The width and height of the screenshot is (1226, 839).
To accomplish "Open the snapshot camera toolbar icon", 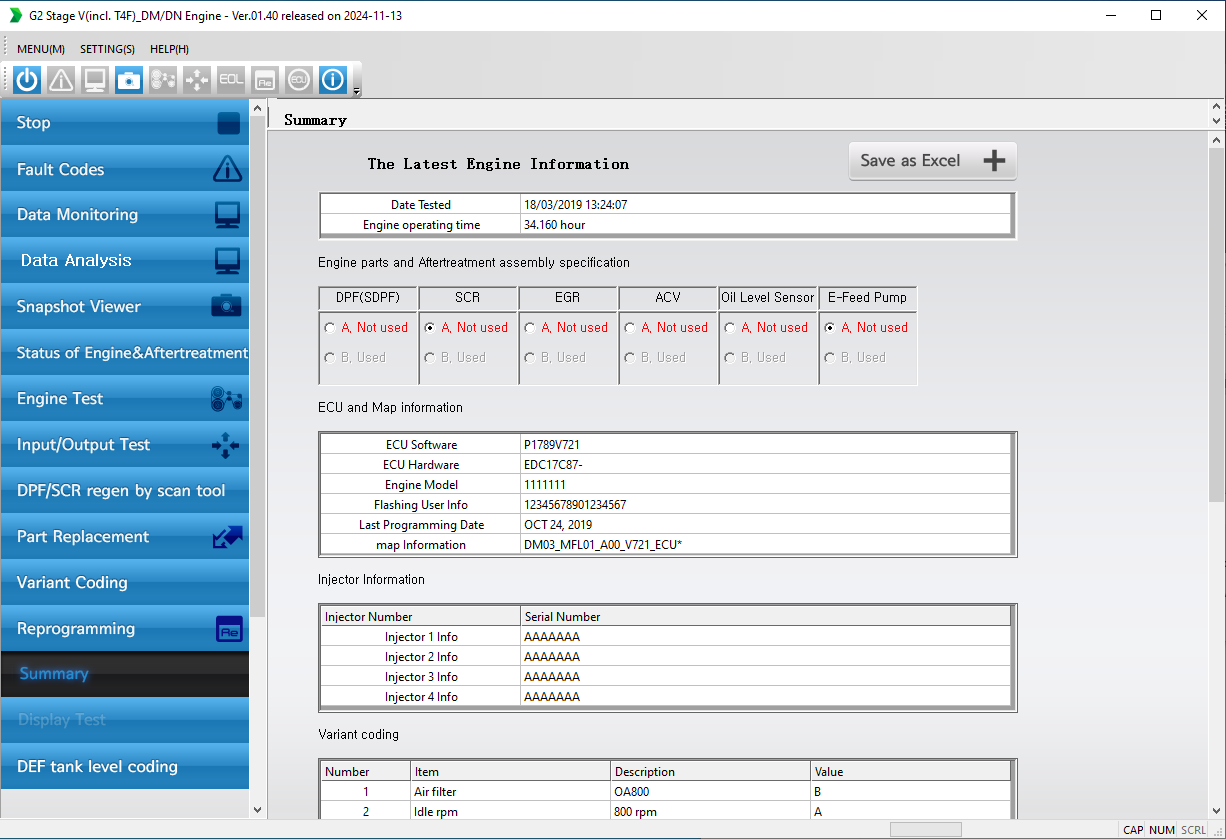I will pos(129,80).
